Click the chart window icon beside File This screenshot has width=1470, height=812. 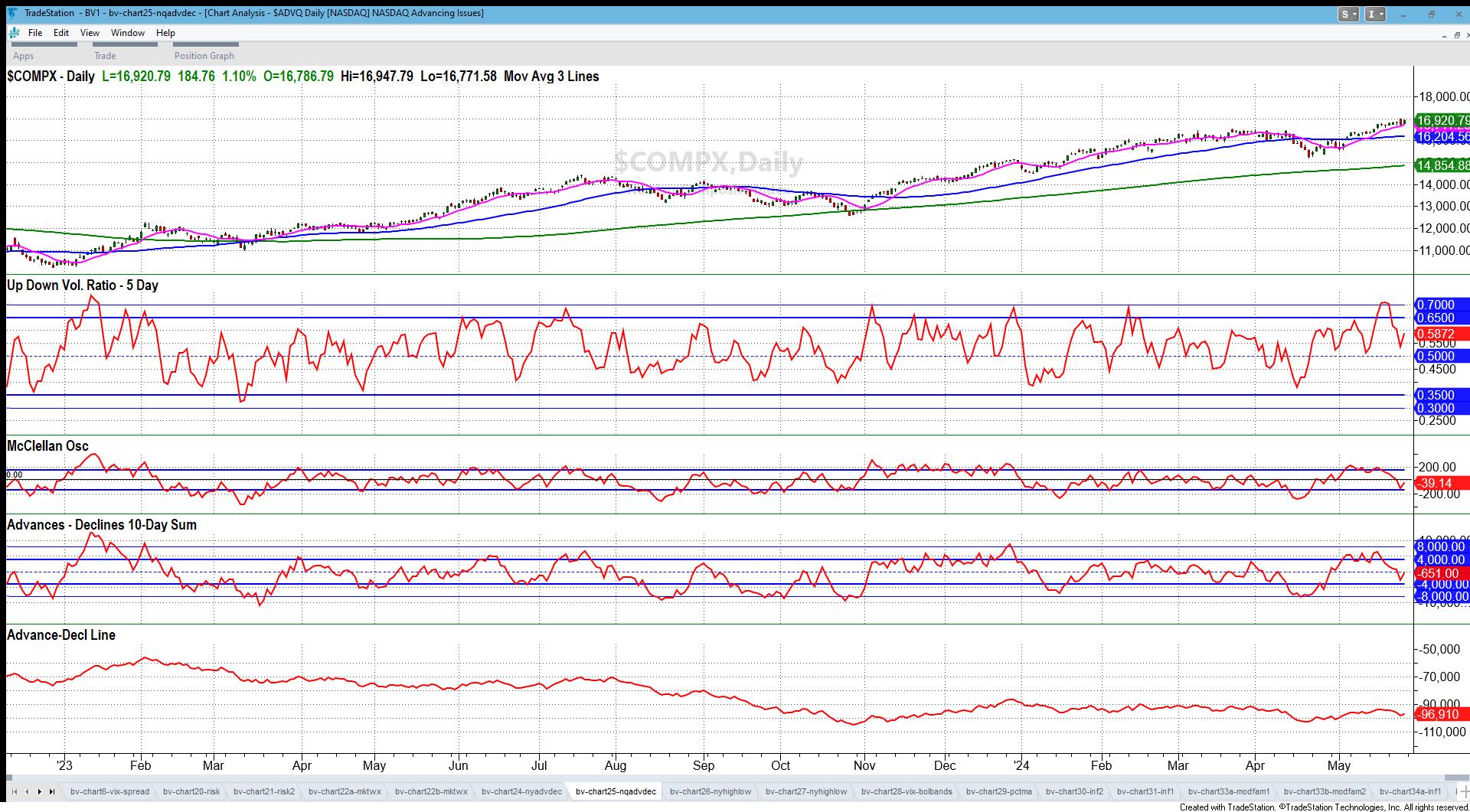[x=15, y=33]
